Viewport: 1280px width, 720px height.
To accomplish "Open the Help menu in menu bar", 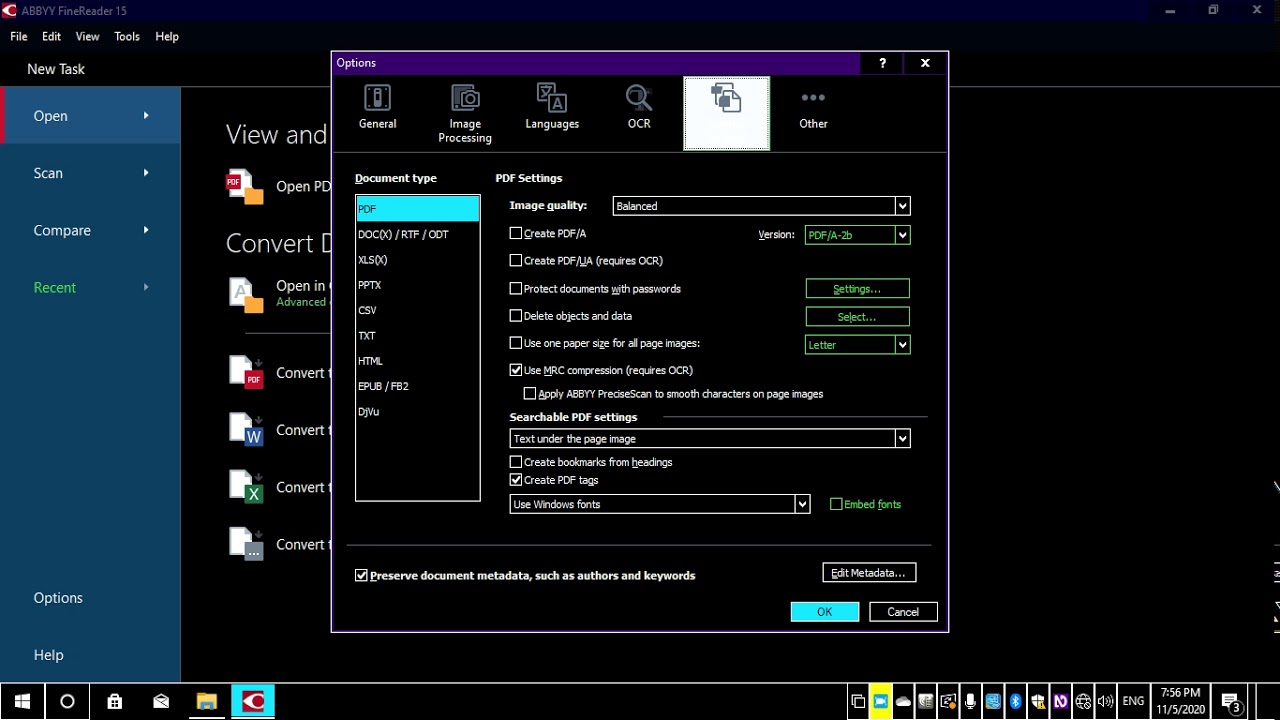I will (x=167, y=36).
